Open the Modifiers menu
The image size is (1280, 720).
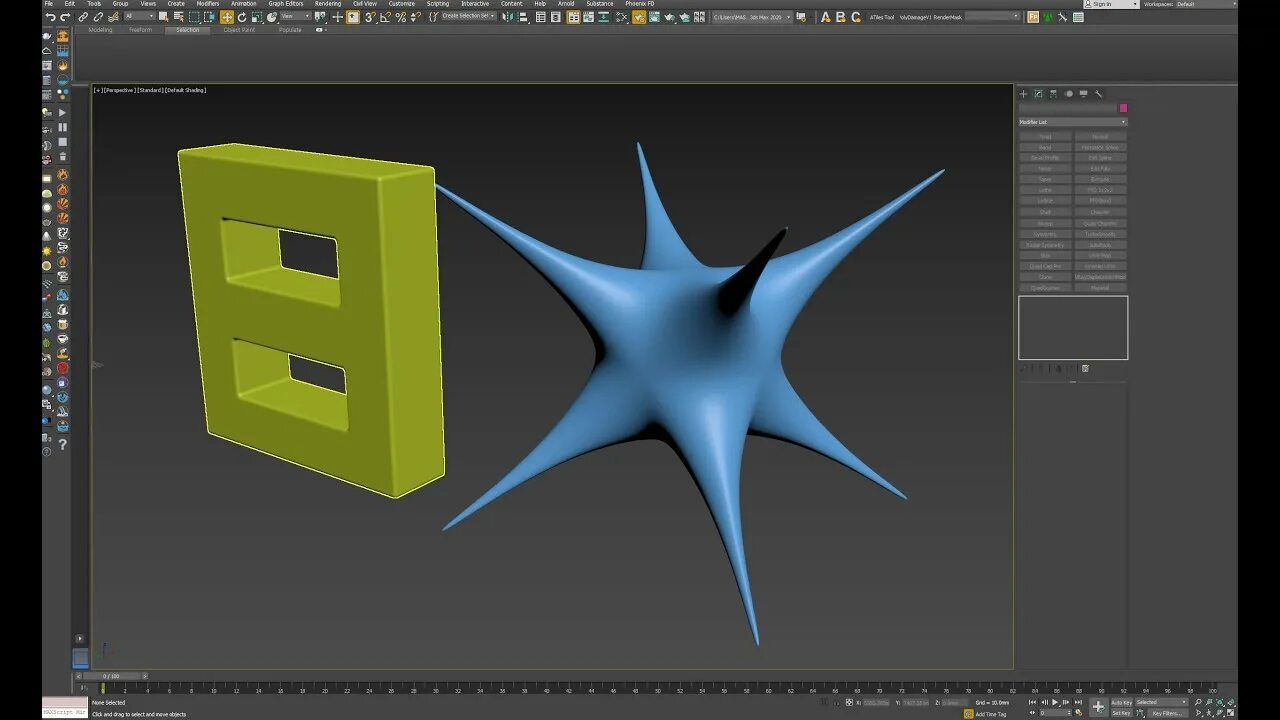(x=207, y=4)
